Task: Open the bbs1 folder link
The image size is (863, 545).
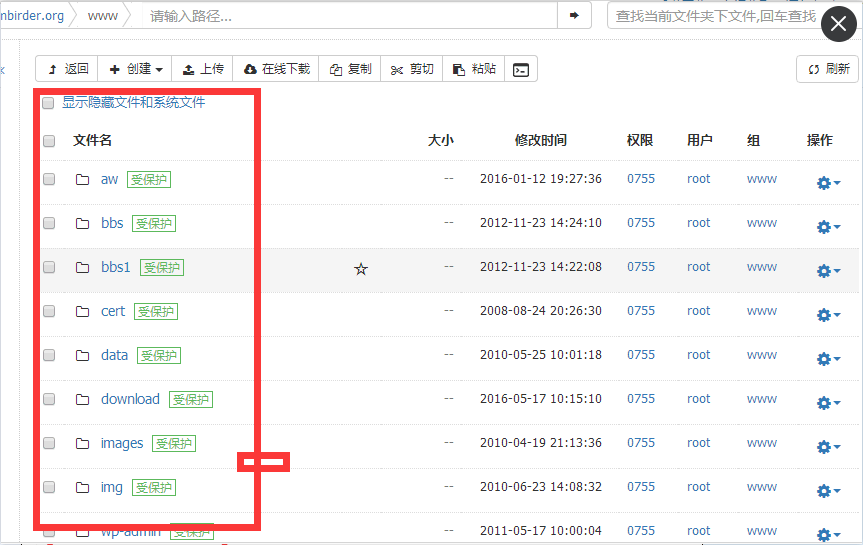Action: pos(116,268)
